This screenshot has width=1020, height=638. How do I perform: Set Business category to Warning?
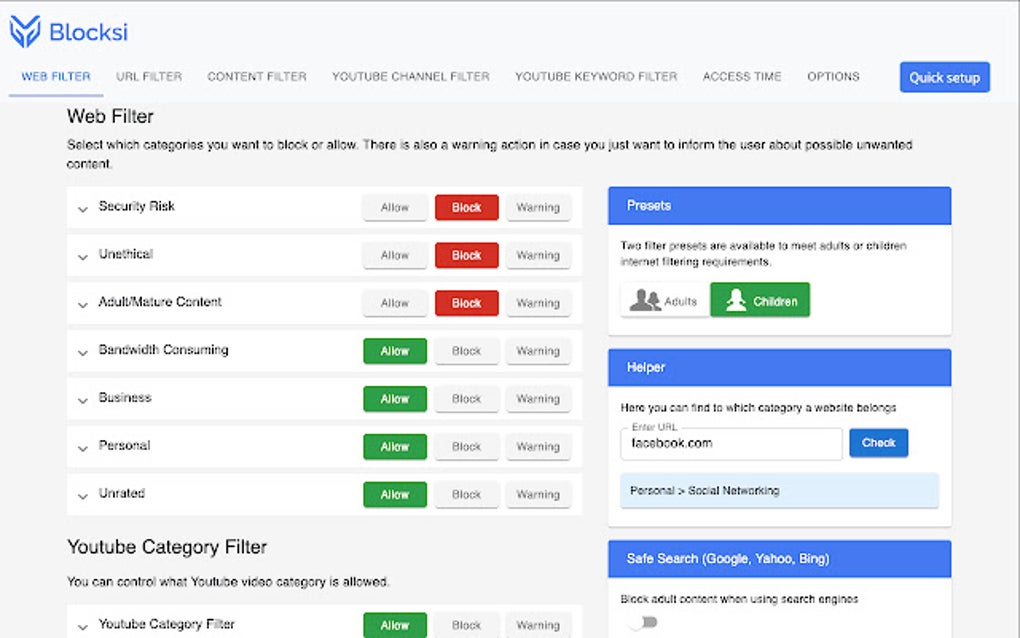point(538,399)
